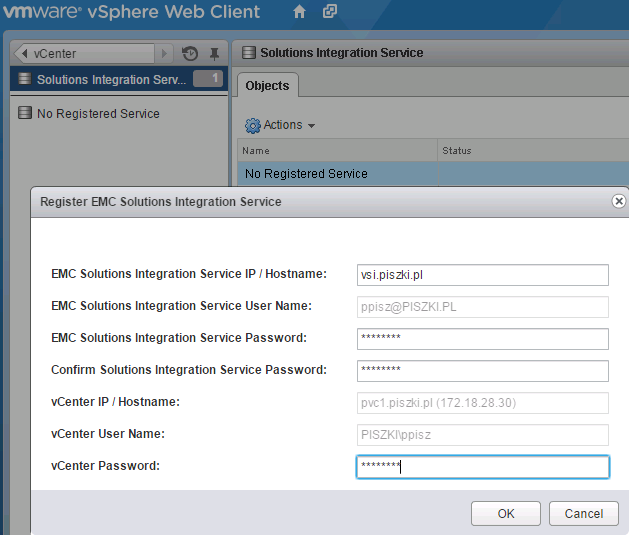This screenshot has width=629, height=535.
Task: Focus the Integration Service Password field
Action: coord(482,339)
